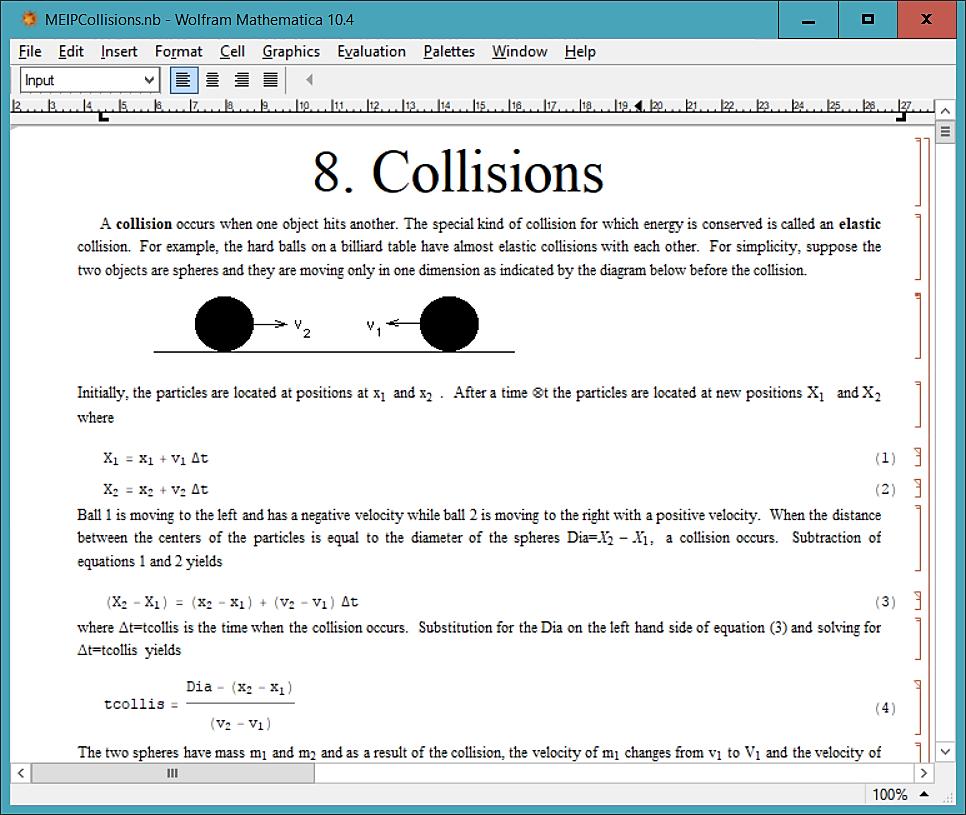Click the window resize grip corner
Screen dimensions: 966x815
click(949, 797)
